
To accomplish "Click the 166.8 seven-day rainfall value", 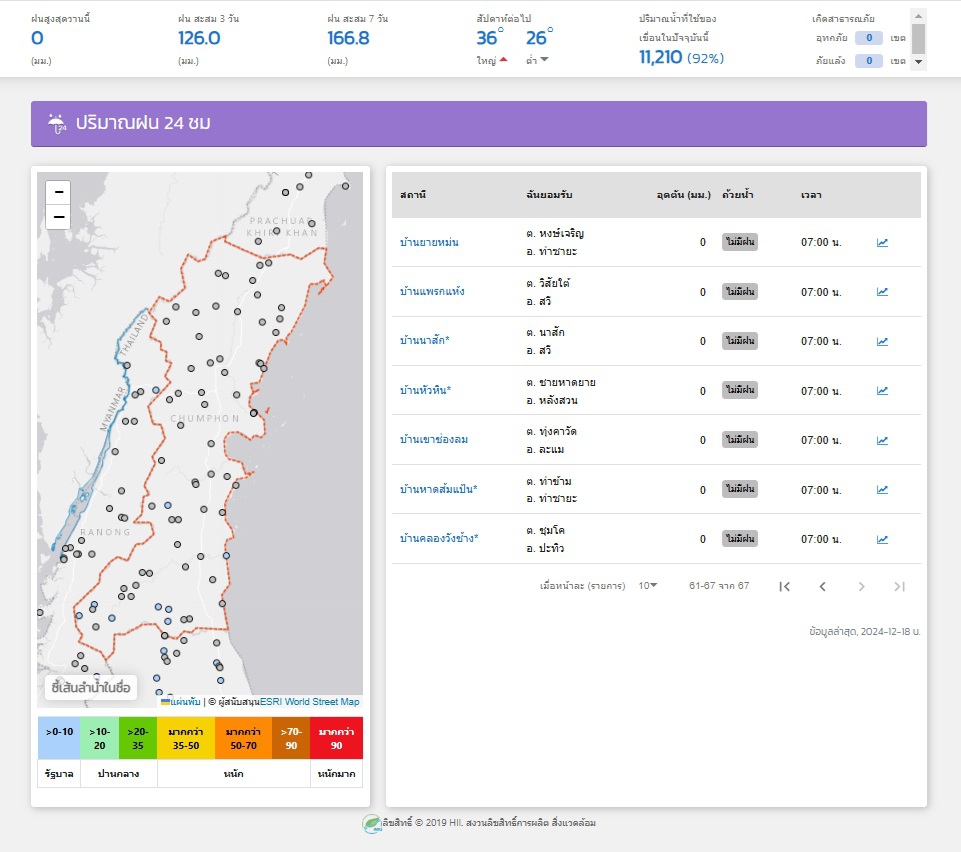I will 348,38.
